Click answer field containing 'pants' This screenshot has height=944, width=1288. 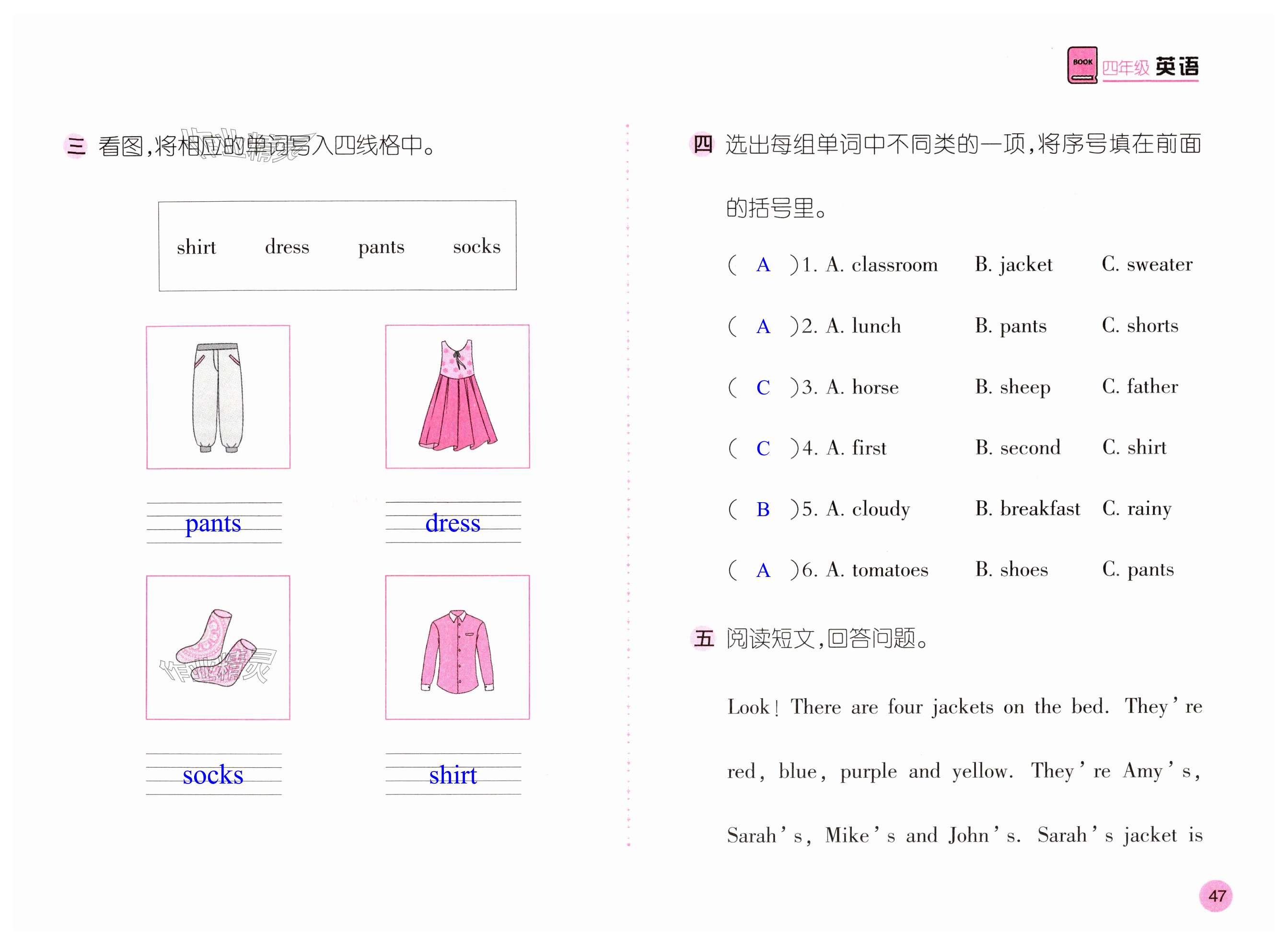click(x=214, y=523)
